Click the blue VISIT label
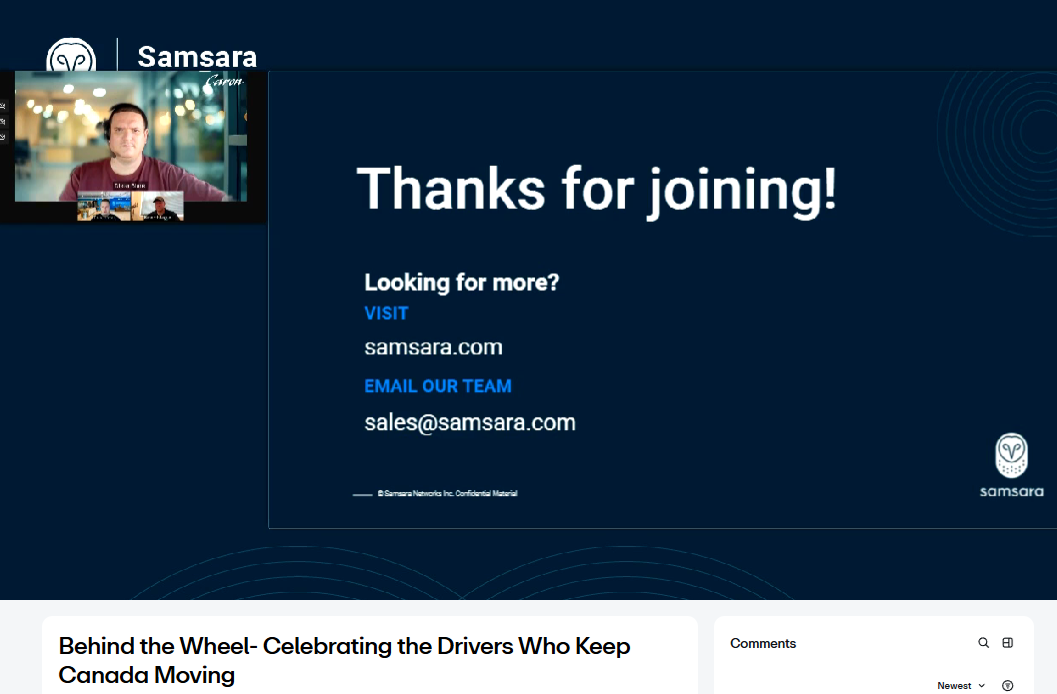This screenshot has width=1057, height=694. (x=386, y=313)
